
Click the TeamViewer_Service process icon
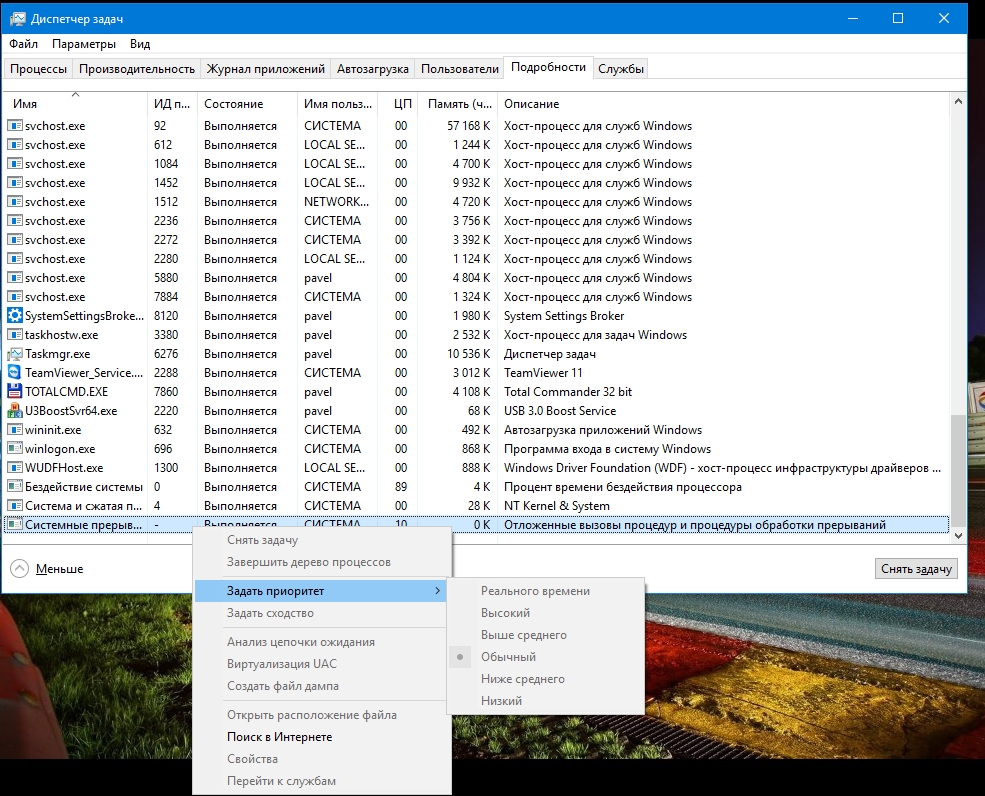14,373
